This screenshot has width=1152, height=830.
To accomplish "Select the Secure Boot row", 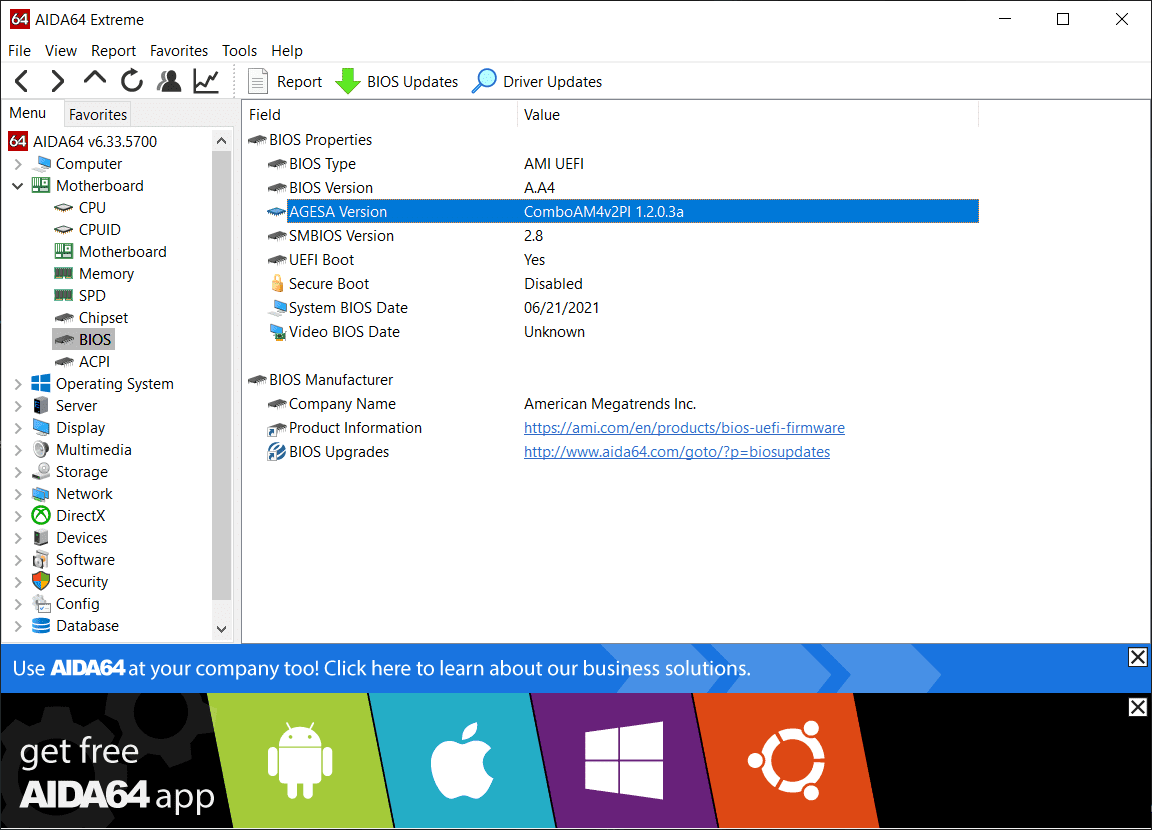I will tap(622, 284).
